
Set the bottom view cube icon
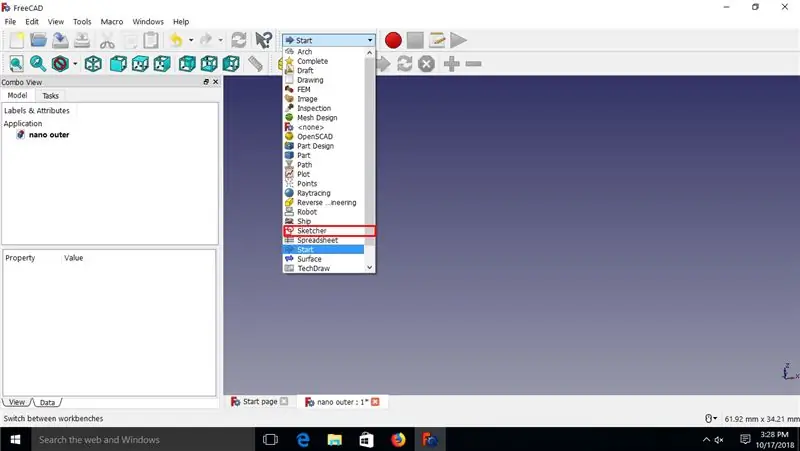click(x=209, y=64)
